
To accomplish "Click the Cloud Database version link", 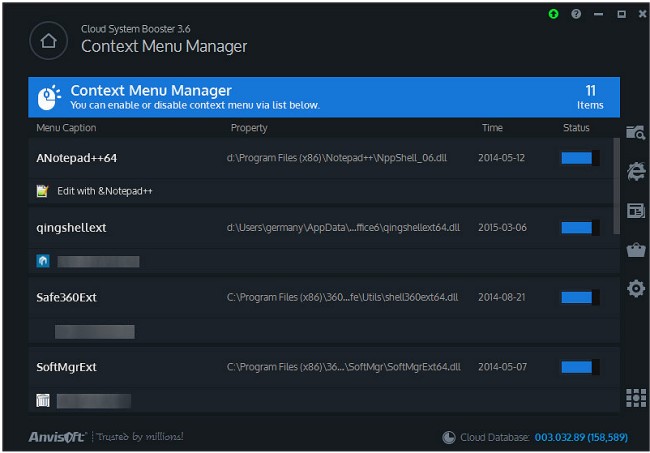I will pos(580,437).
